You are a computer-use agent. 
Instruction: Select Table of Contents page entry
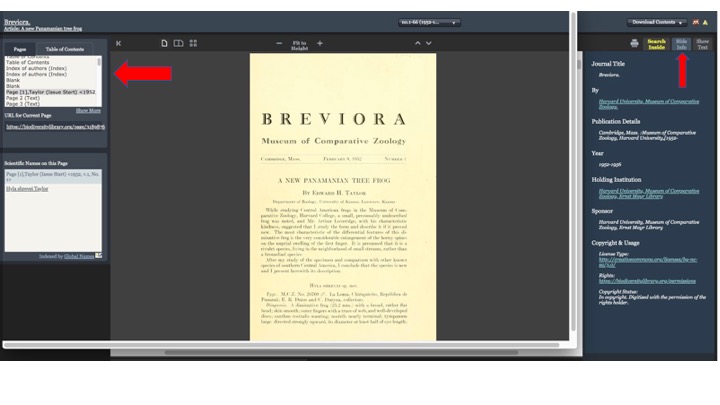(x=28, y=62)
